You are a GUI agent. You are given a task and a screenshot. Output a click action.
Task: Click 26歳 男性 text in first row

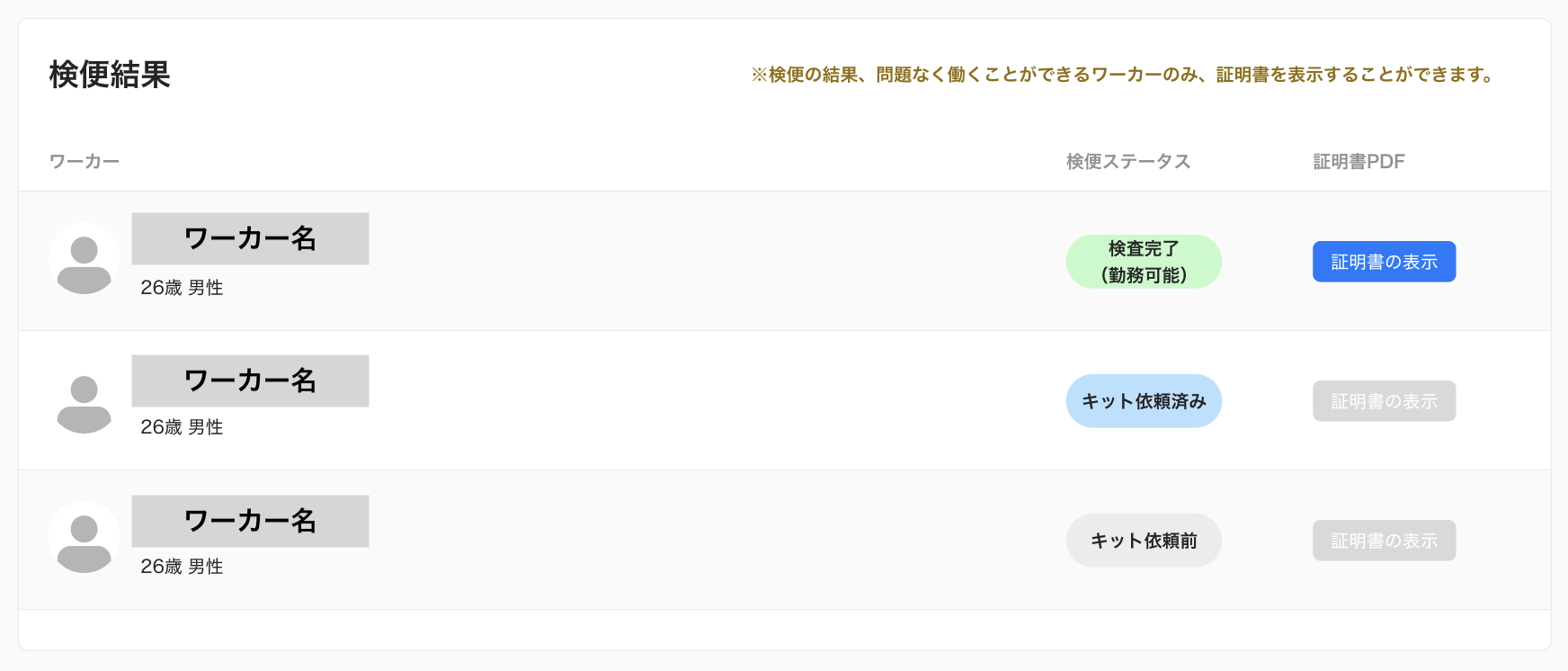(182, 288)
